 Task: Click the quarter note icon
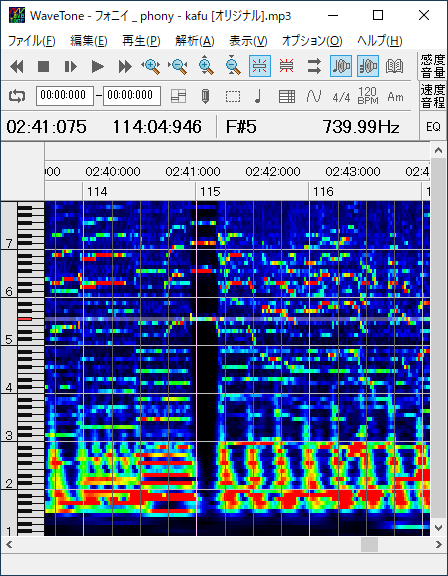(259, 97)
